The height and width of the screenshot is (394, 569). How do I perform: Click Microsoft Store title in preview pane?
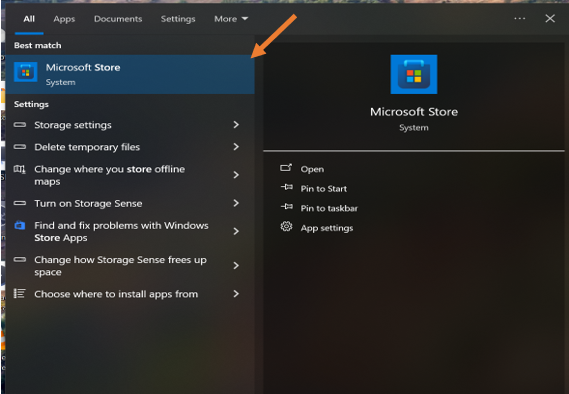click(414, 112)
